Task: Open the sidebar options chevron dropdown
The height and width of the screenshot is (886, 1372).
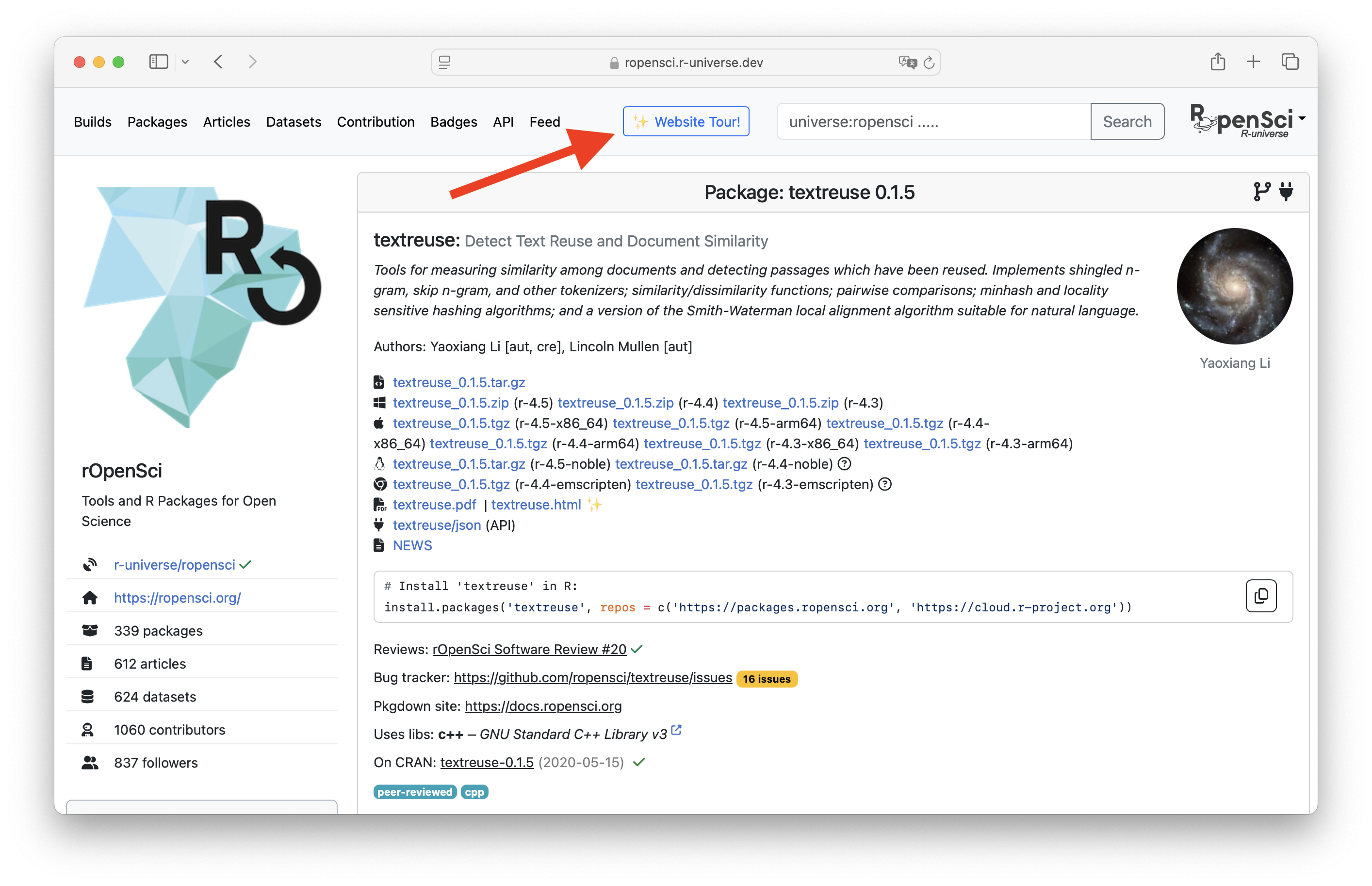Action: tap(185, 62)
